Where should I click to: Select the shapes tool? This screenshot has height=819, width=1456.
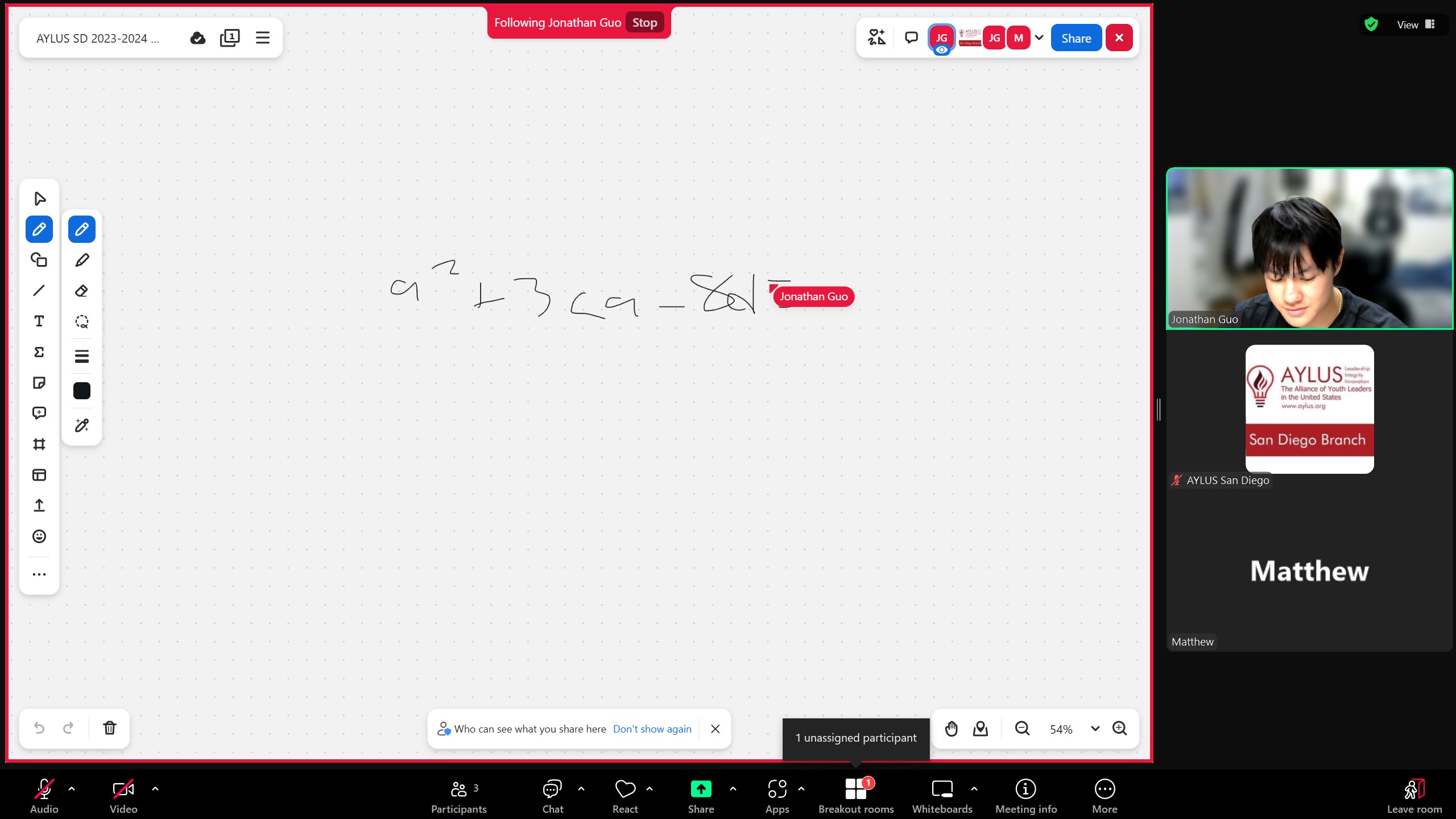(39, 260)
